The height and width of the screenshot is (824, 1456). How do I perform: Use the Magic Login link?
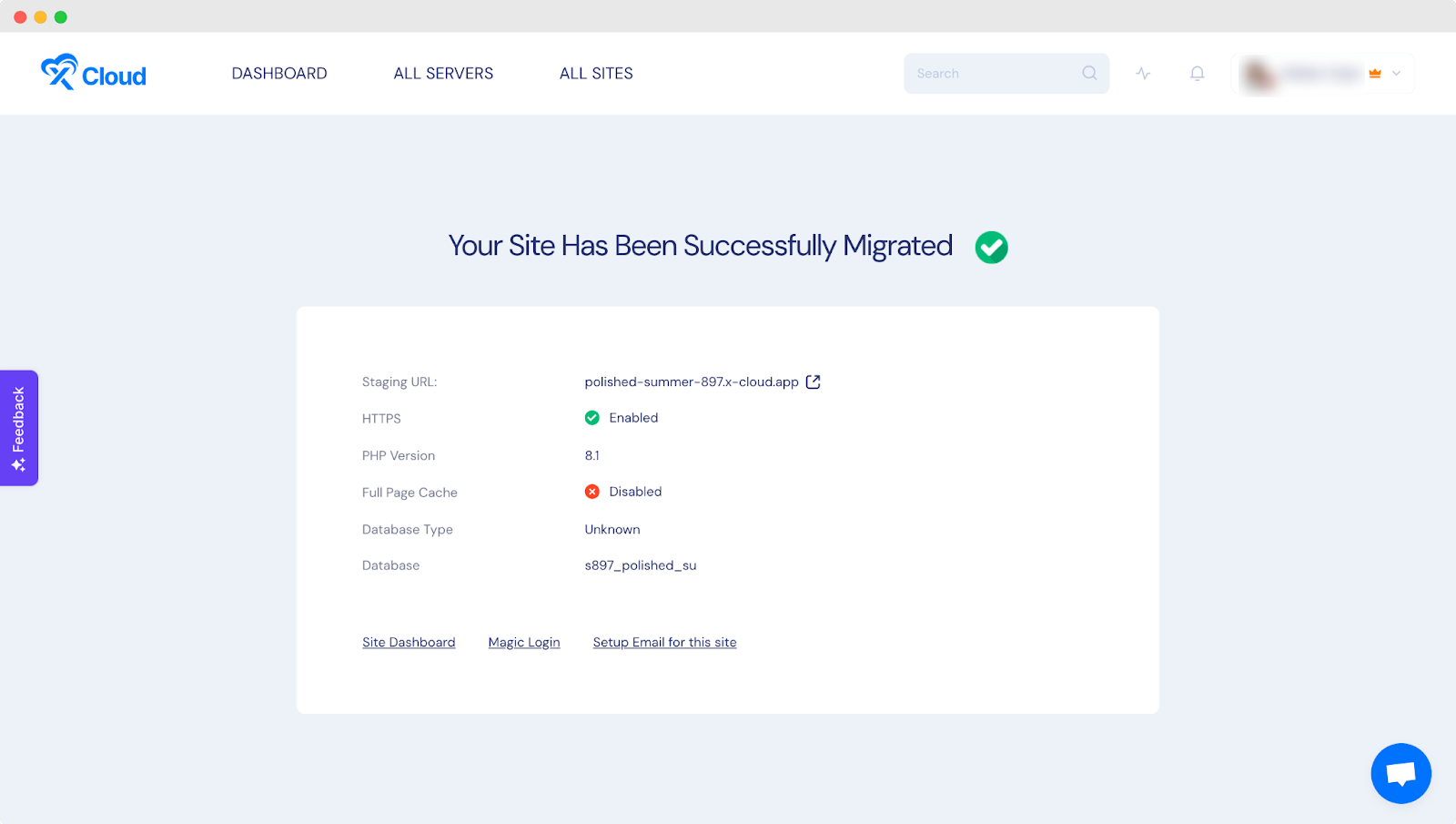coord(524,643)
